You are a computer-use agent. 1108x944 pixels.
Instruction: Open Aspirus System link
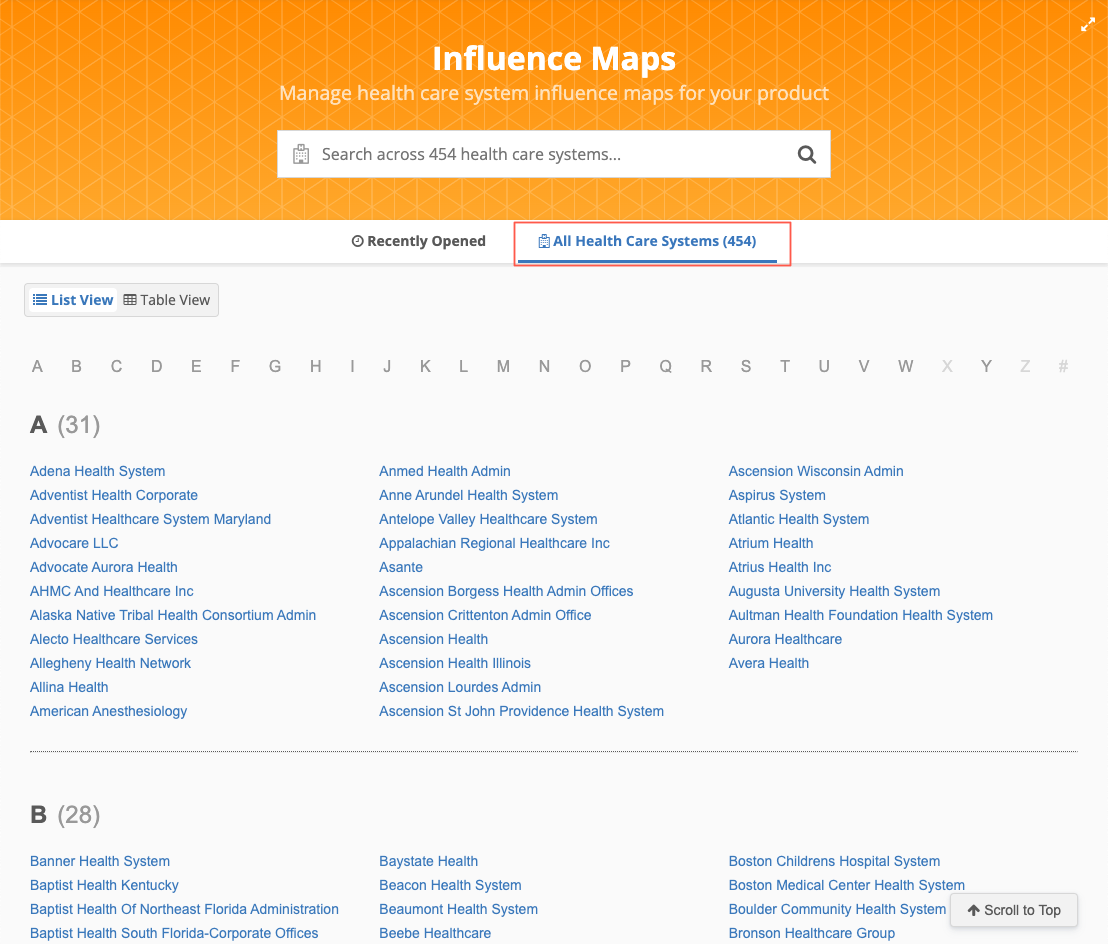(x=777, y=495)
